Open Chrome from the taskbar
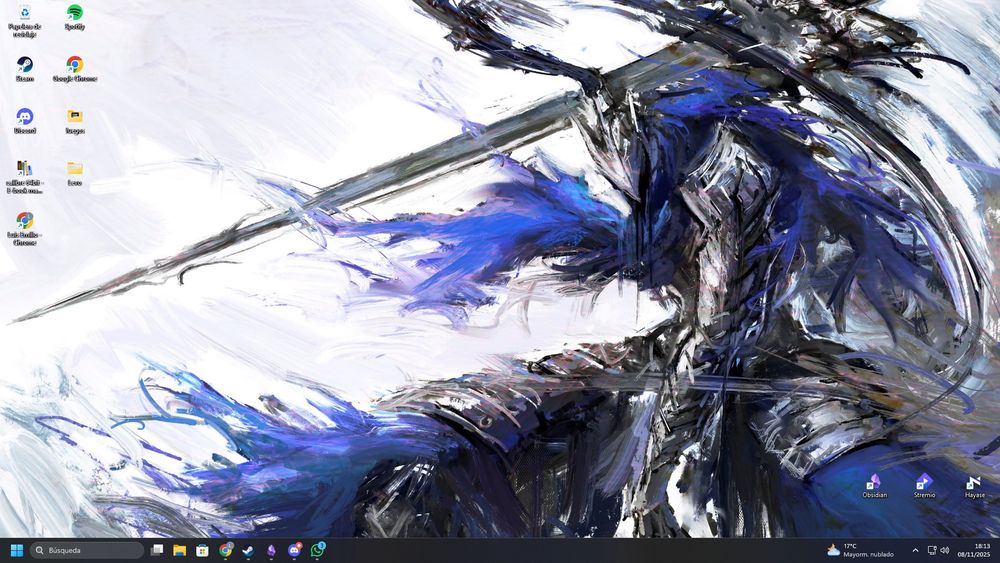The image size is (1000, 563). click(225, 550)
